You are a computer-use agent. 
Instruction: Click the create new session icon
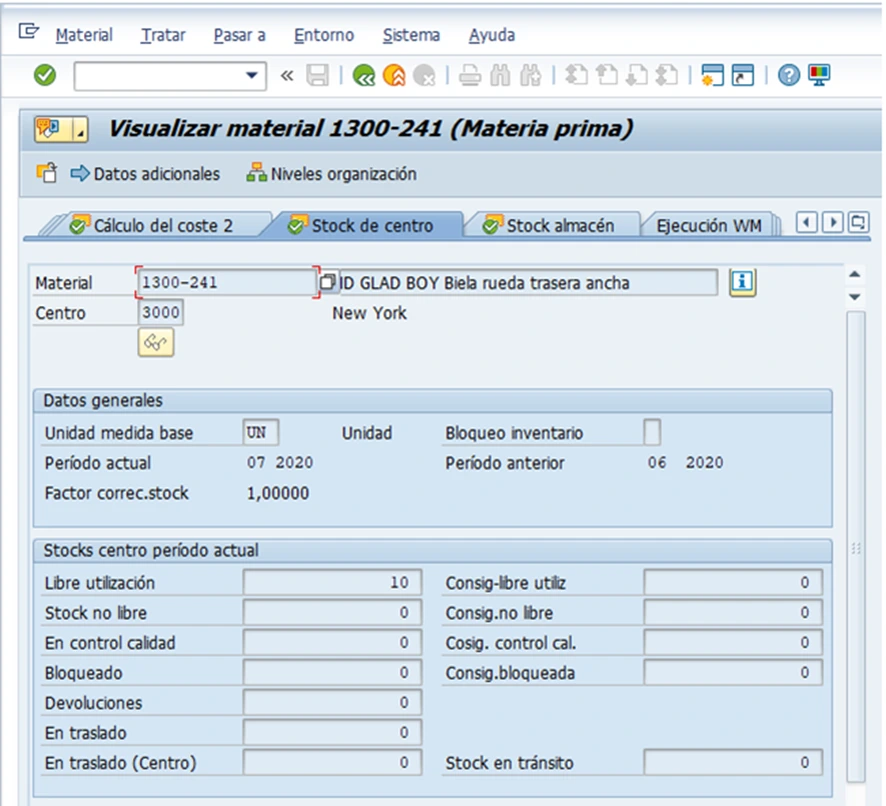(712, 75)
